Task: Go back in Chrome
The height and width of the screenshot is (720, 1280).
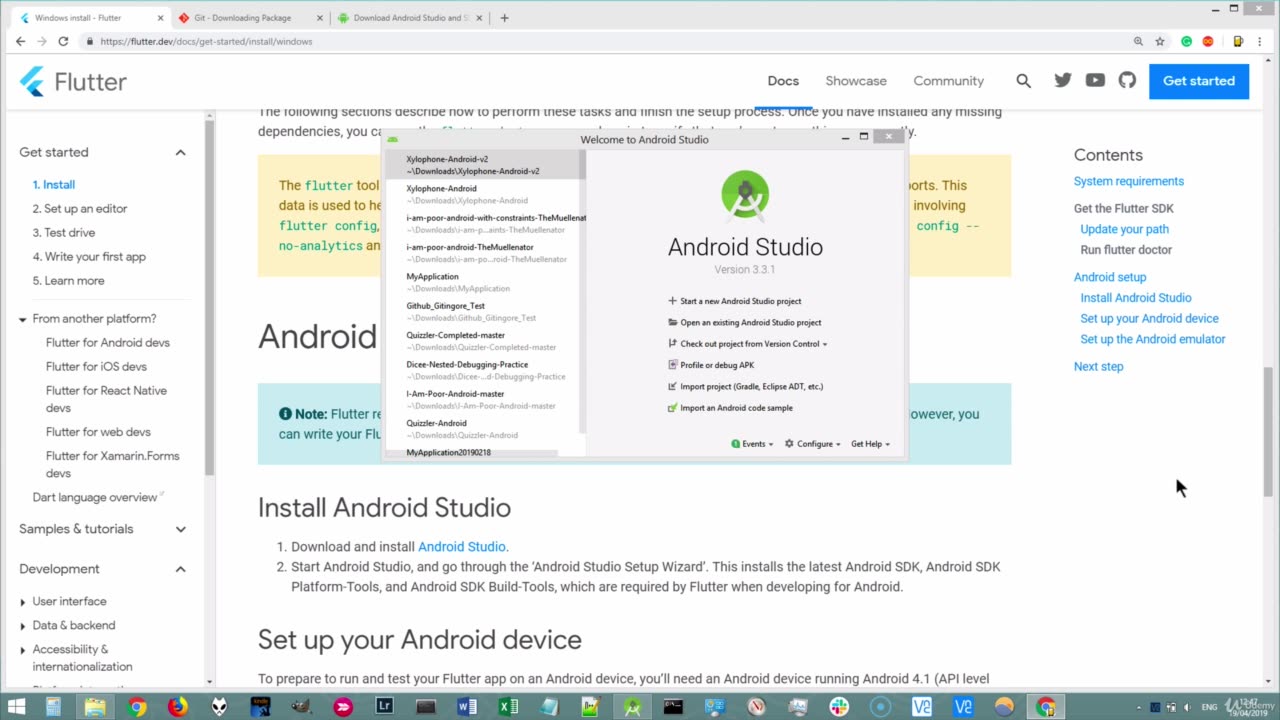Action: pos(20,41)
